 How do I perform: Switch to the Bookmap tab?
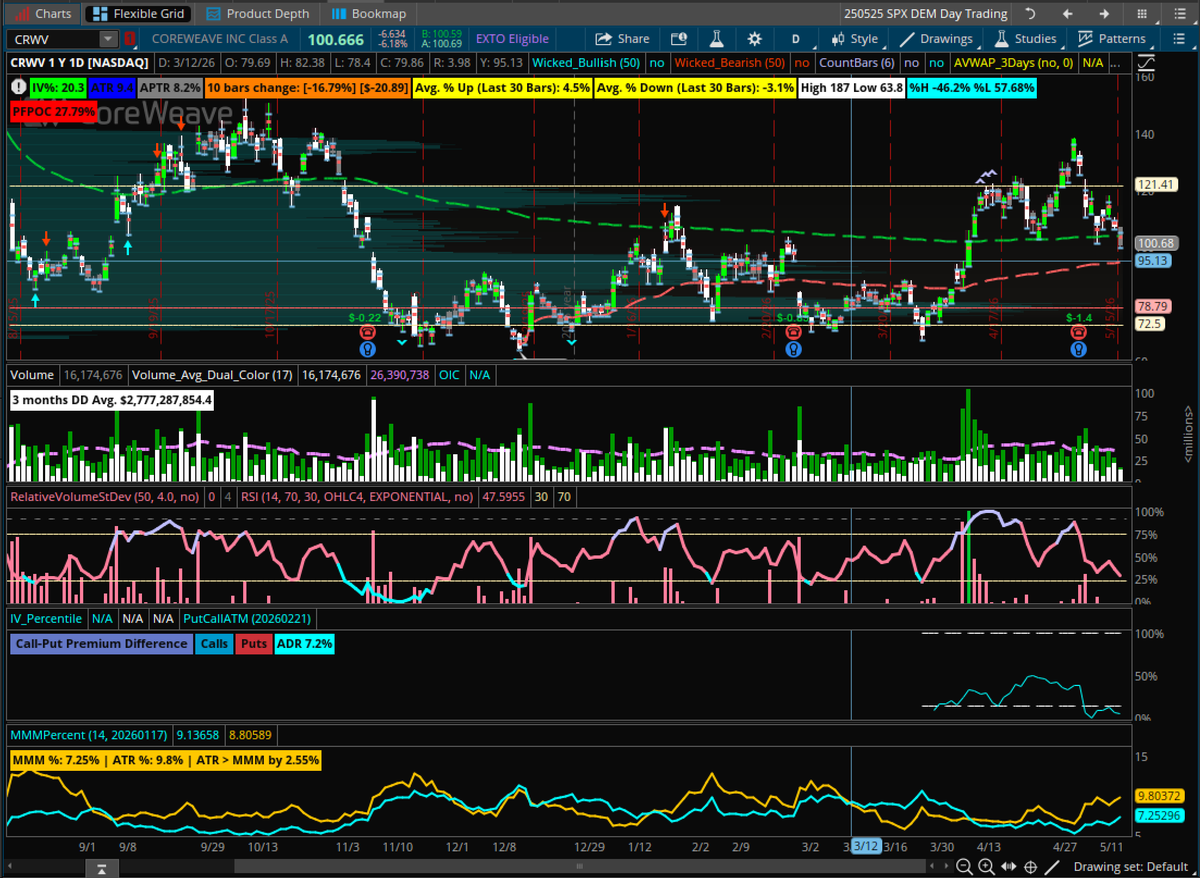[x=369, y=14]
